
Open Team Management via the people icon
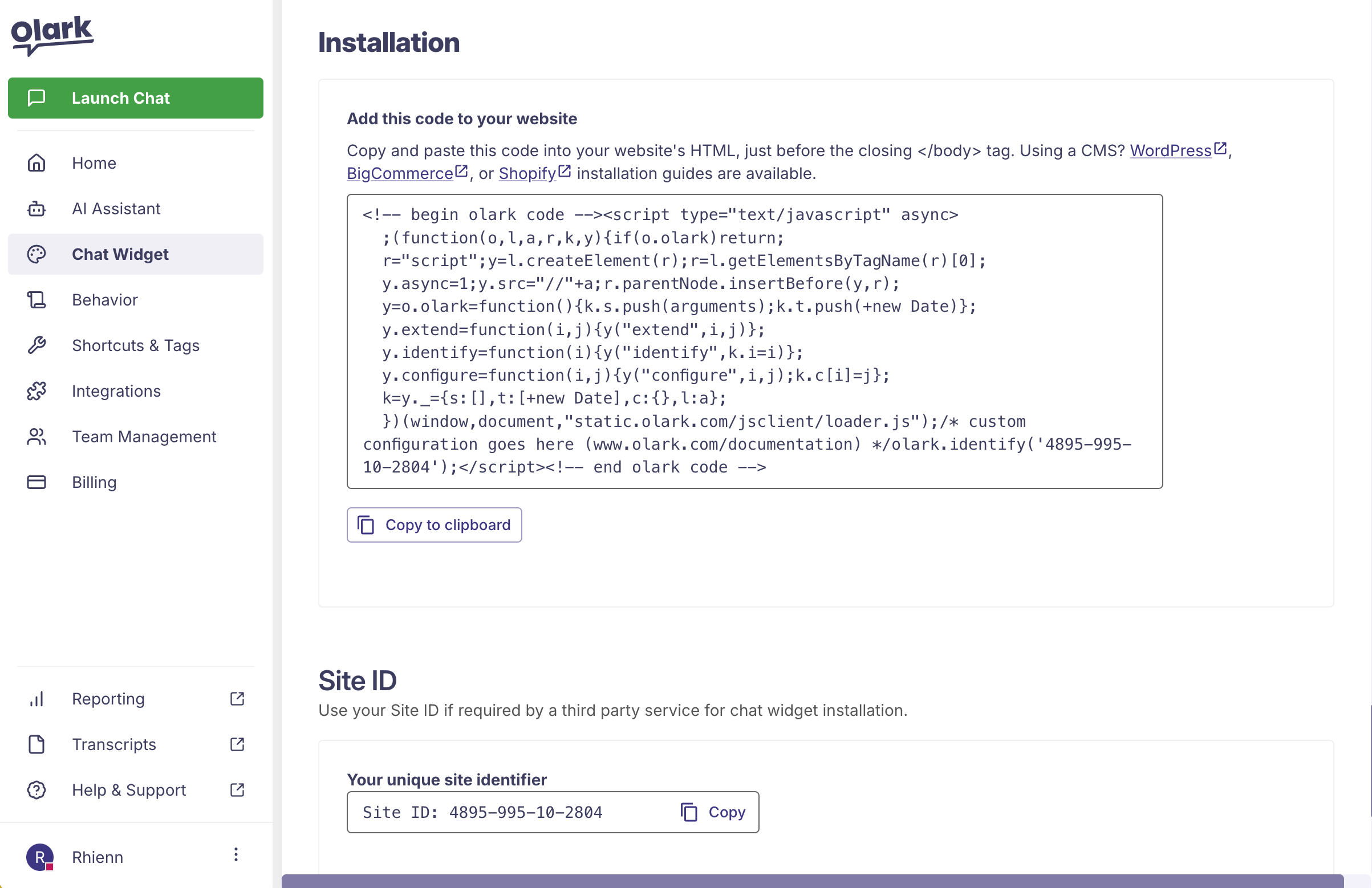tap(36, 436)
